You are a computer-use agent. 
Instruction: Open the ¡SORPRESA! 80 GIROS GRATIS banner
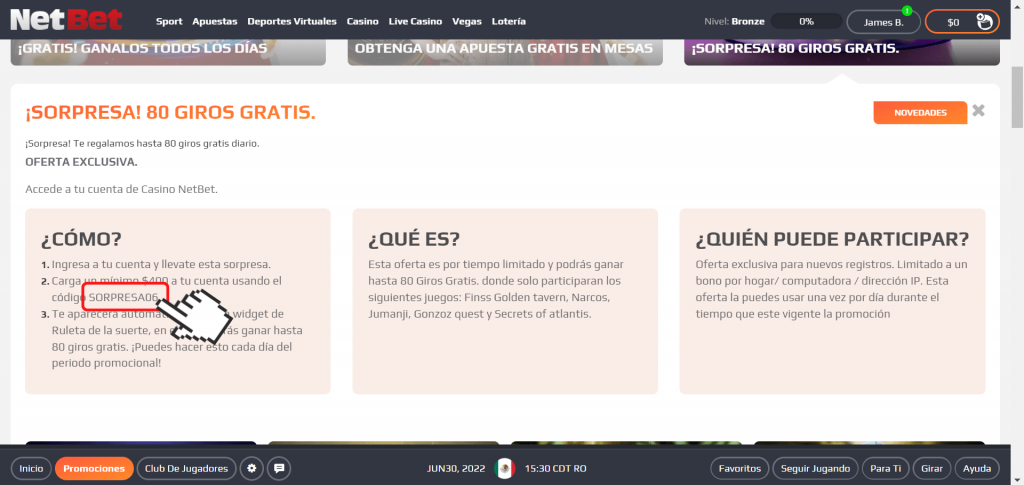coord(842,50)
